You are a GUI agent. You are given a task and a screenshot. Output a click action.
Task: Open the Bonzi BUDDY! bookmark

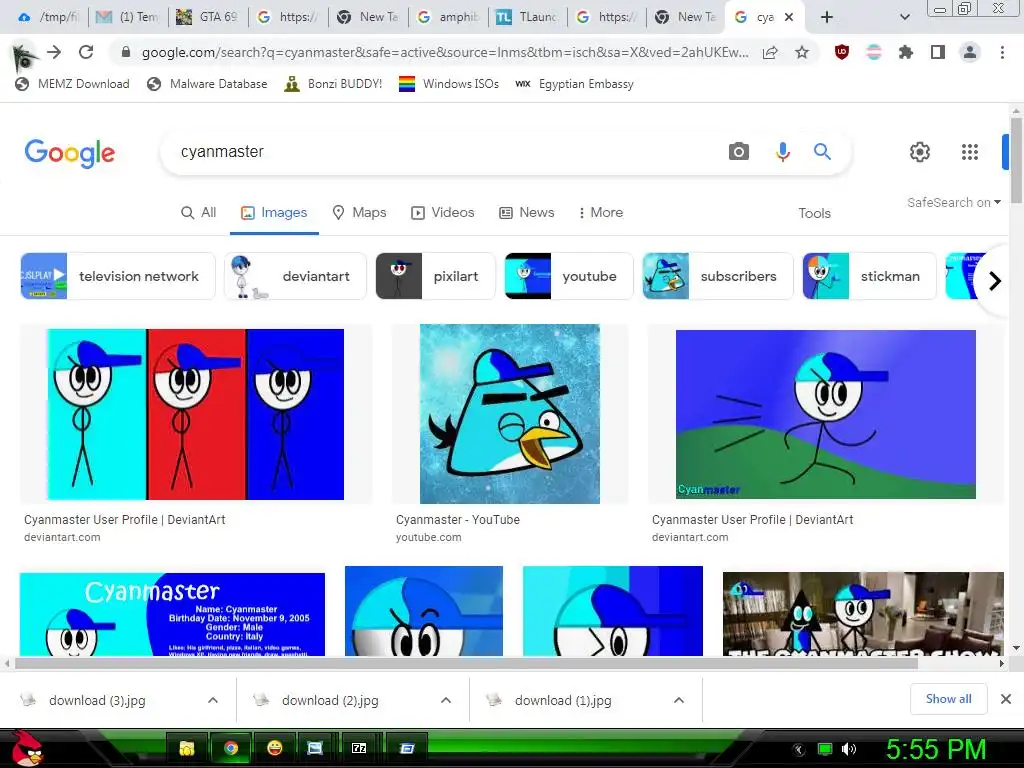[333, 84]
